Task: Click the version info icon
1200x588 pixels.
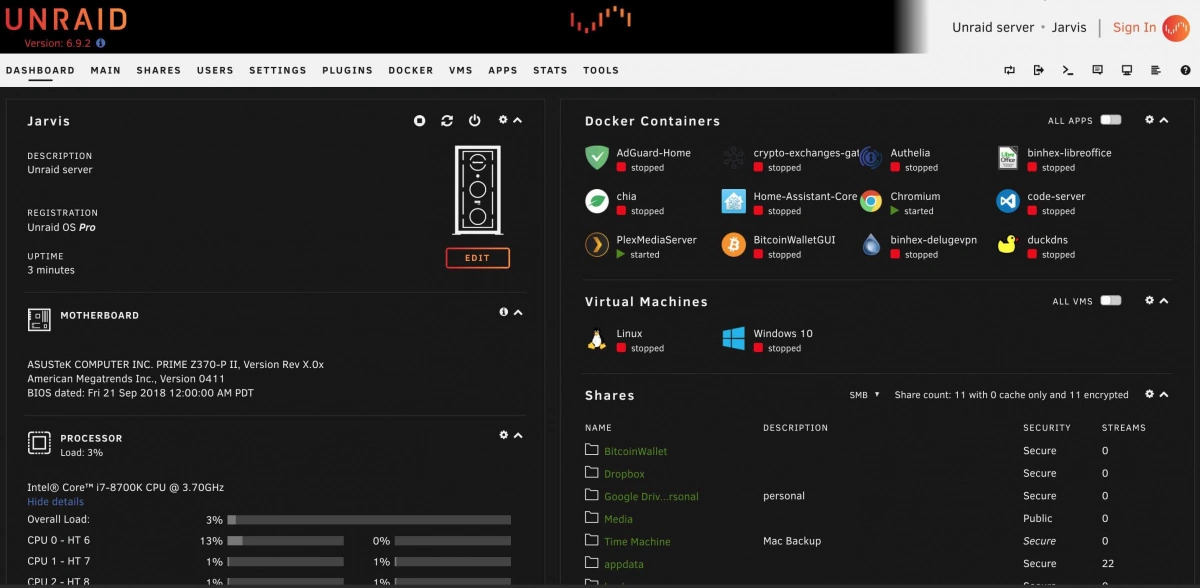Action: click(101, 43)
